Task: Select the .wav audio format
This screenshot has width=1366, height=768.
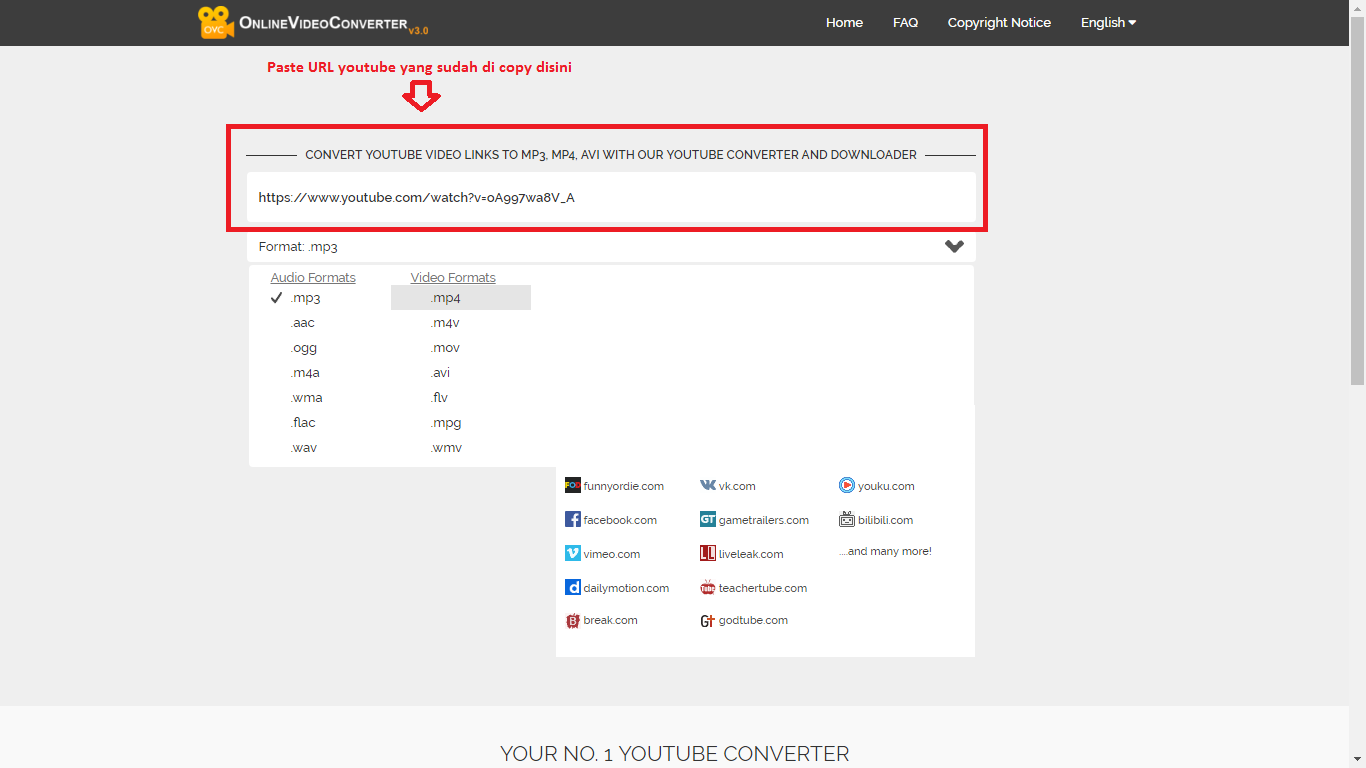Action: tap(303, 448)
